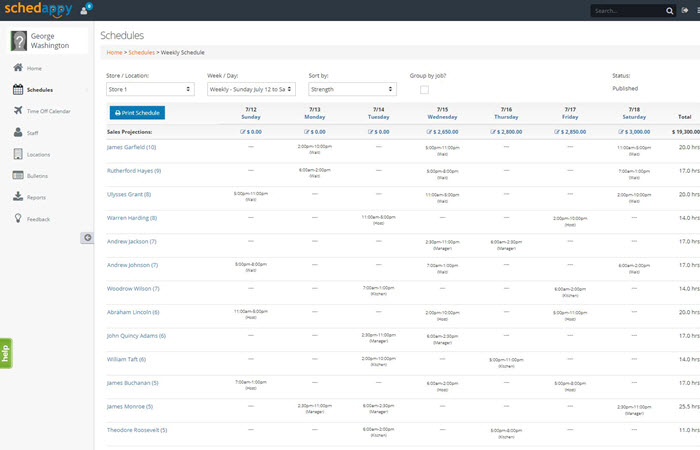Open Locations from the sidebar icon

tap(18, 154)
